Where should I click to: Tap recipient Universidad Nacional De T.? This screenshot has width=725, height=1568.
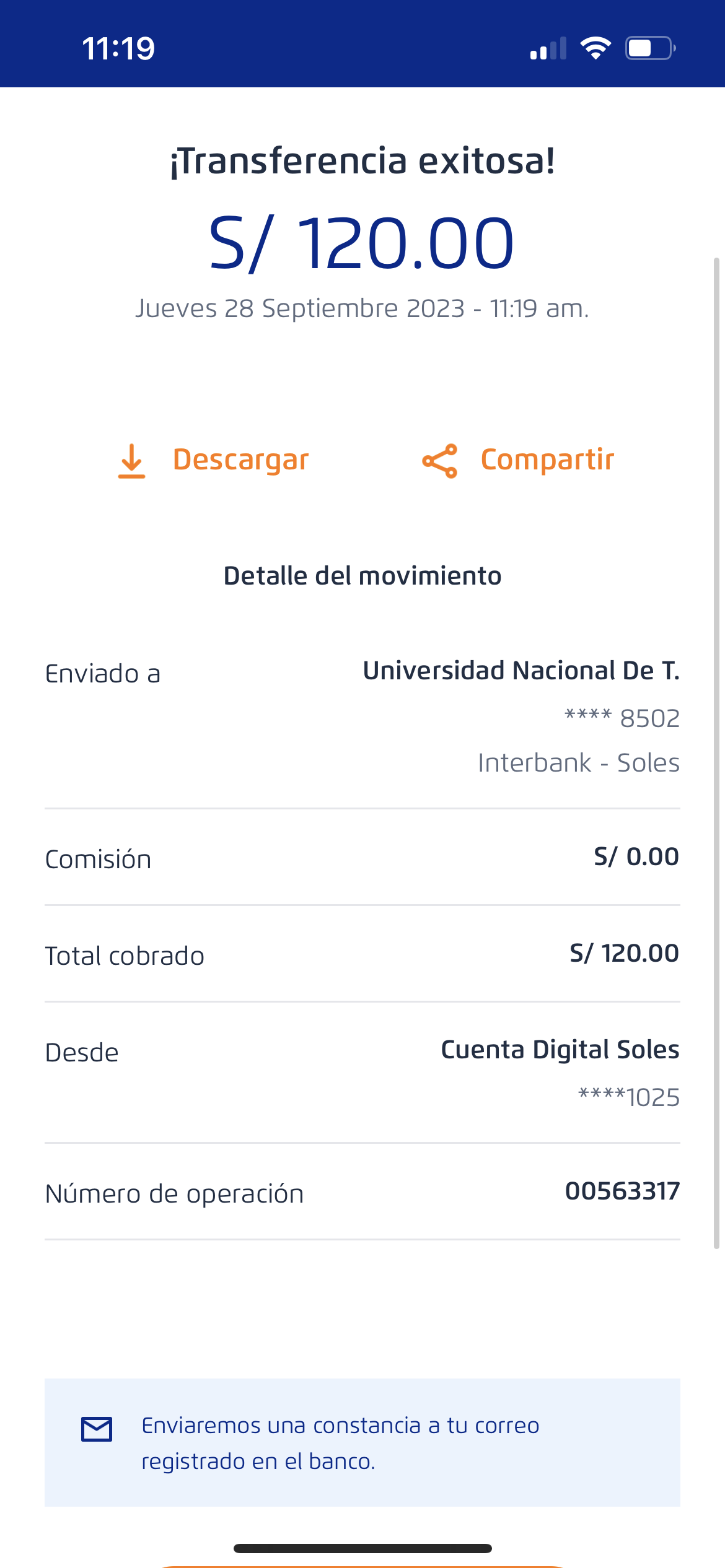click(521, 671)
